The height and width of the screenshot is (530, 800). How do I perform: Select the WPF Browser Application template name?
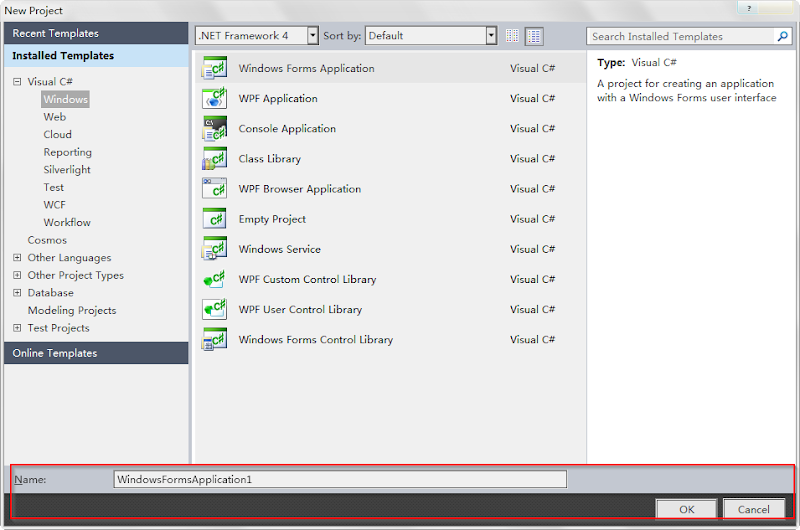(299, 189)
